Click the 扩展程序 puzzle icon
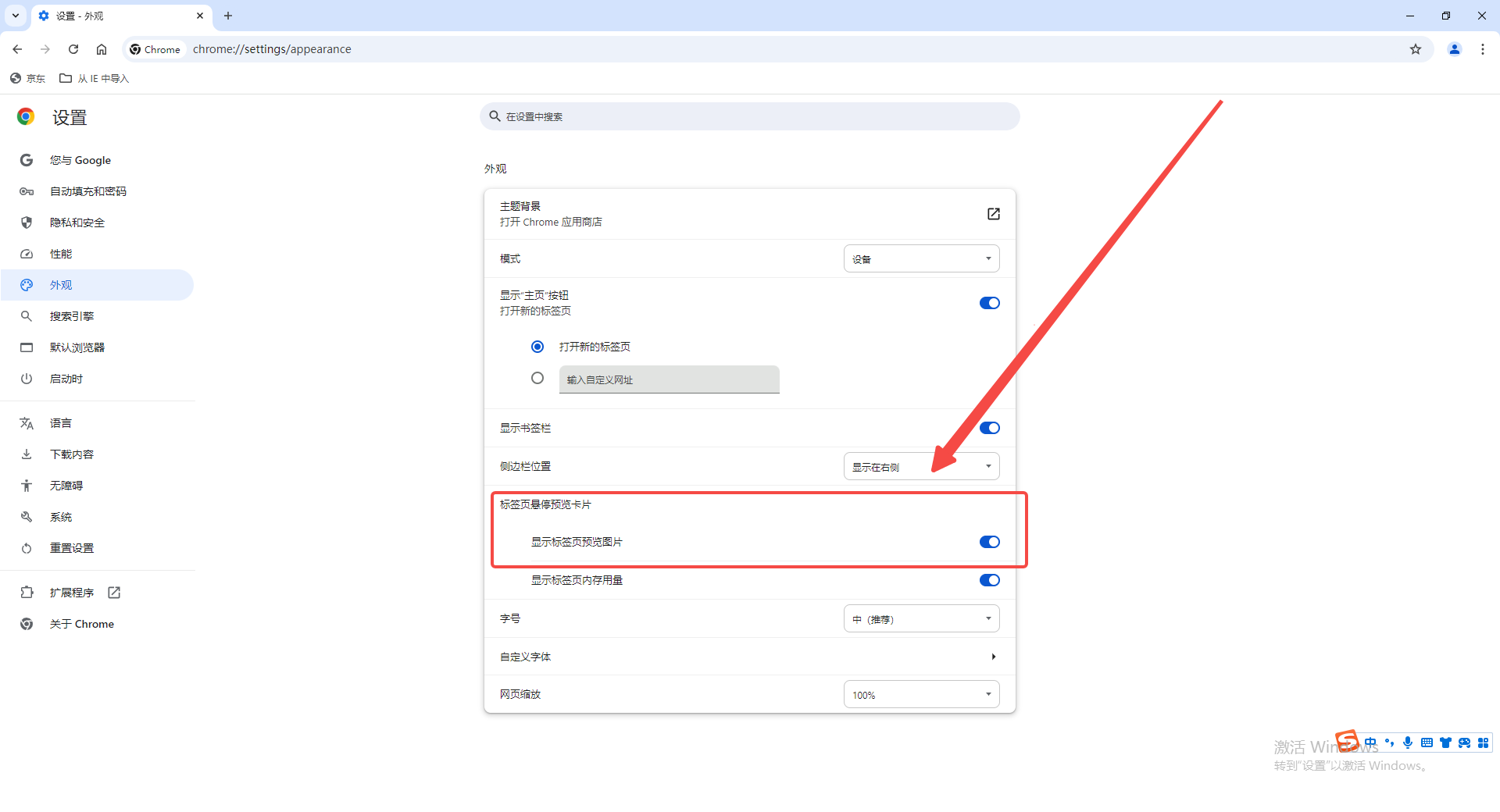The image size is (1500, 812). coord(27,593)
